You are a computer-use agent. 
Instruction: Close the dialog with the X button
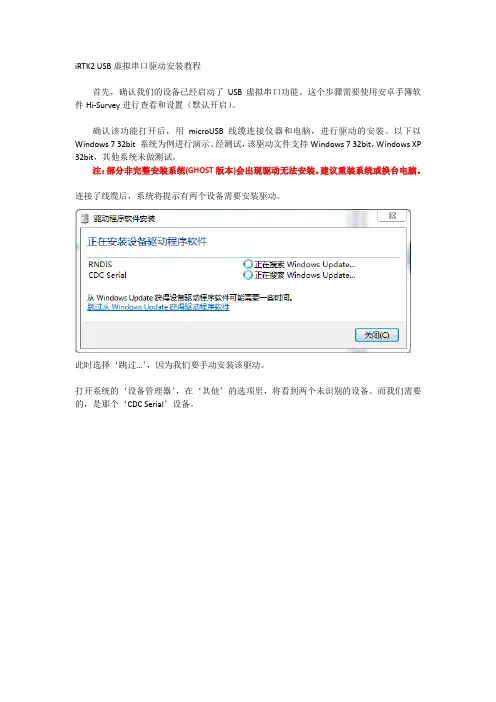[392, 216]
